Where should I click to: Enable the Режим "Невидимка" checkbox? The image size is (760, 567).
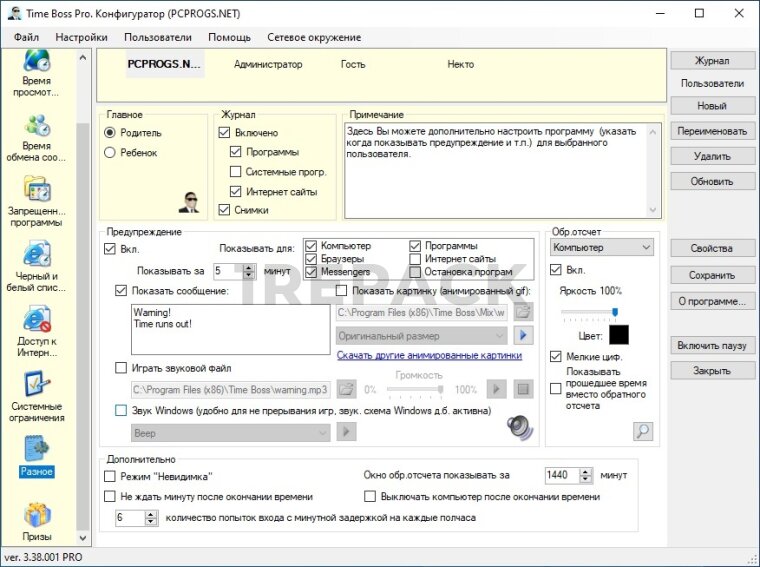[110, 476]
